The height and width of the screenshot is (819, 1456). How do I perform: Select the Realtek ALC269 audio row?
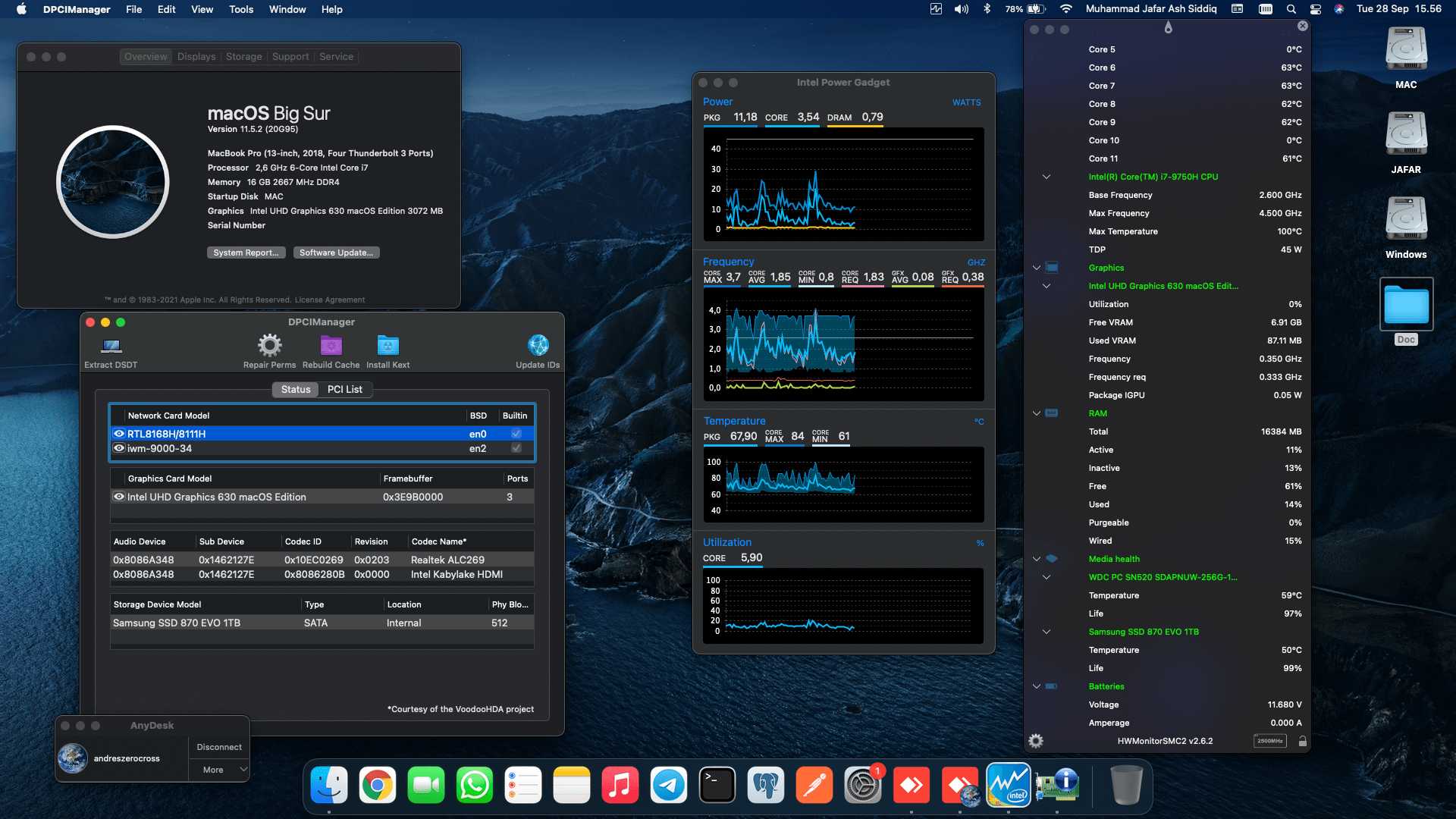pyautogui.click(x=322, y=560)
